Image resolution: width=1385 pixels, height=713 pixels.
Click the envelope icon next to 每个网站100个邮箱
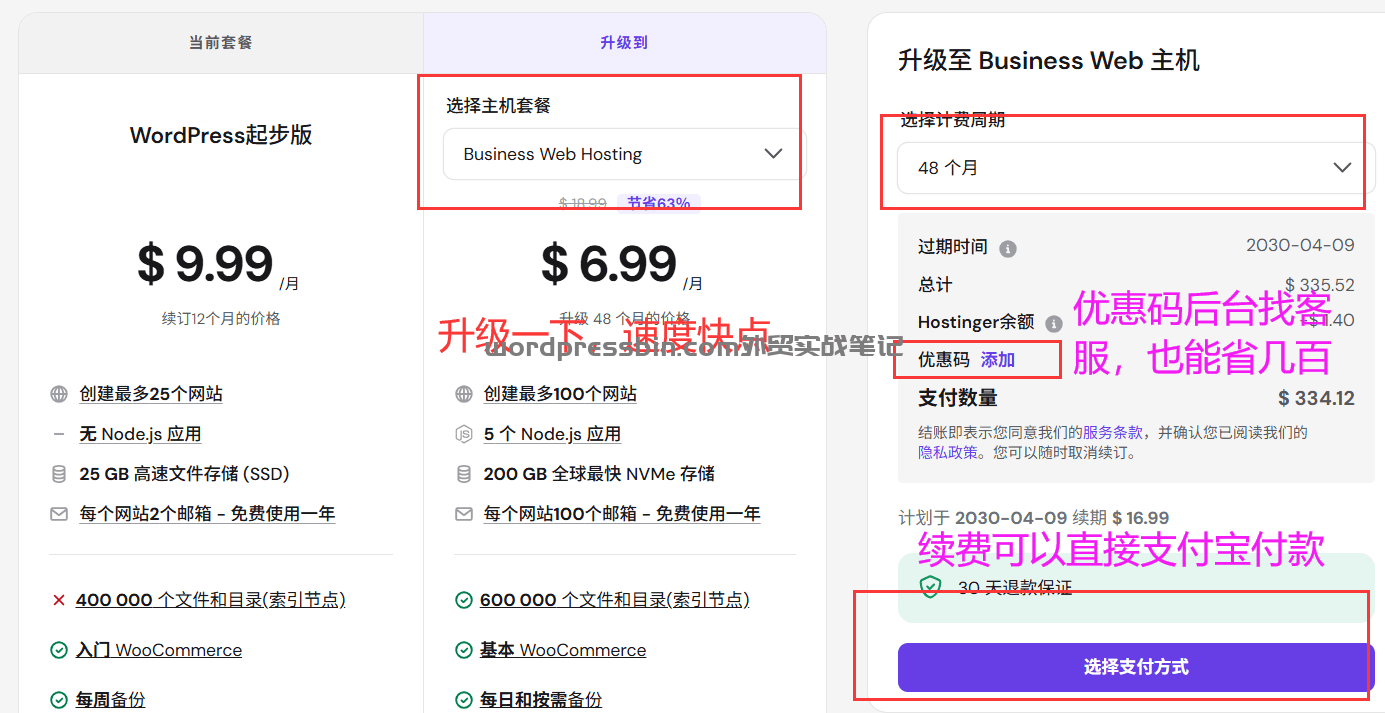tap(463, 513)
